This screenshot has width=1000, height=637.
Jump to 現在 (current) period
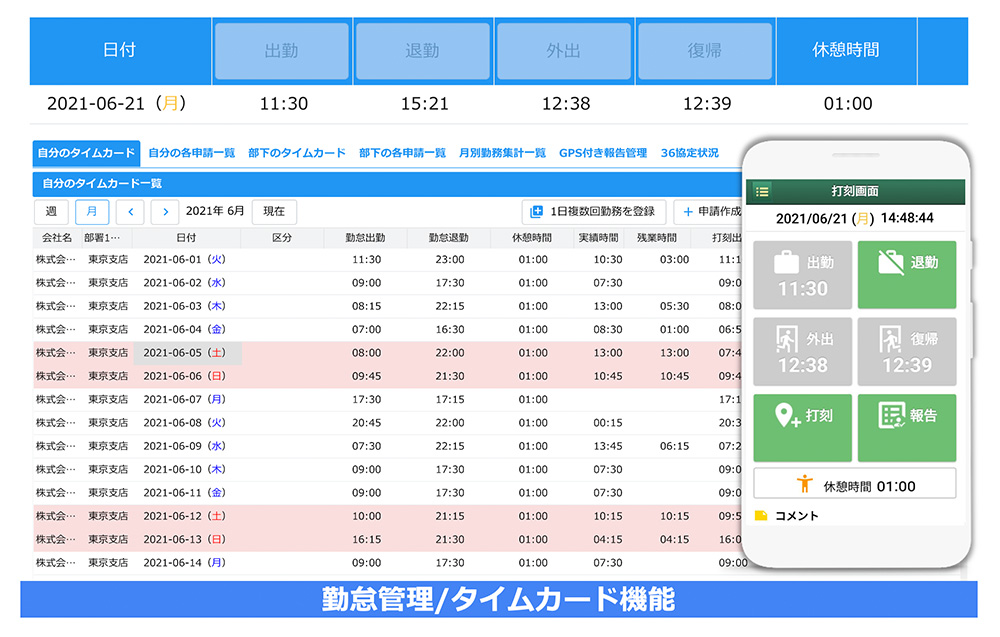coord(274,211)
